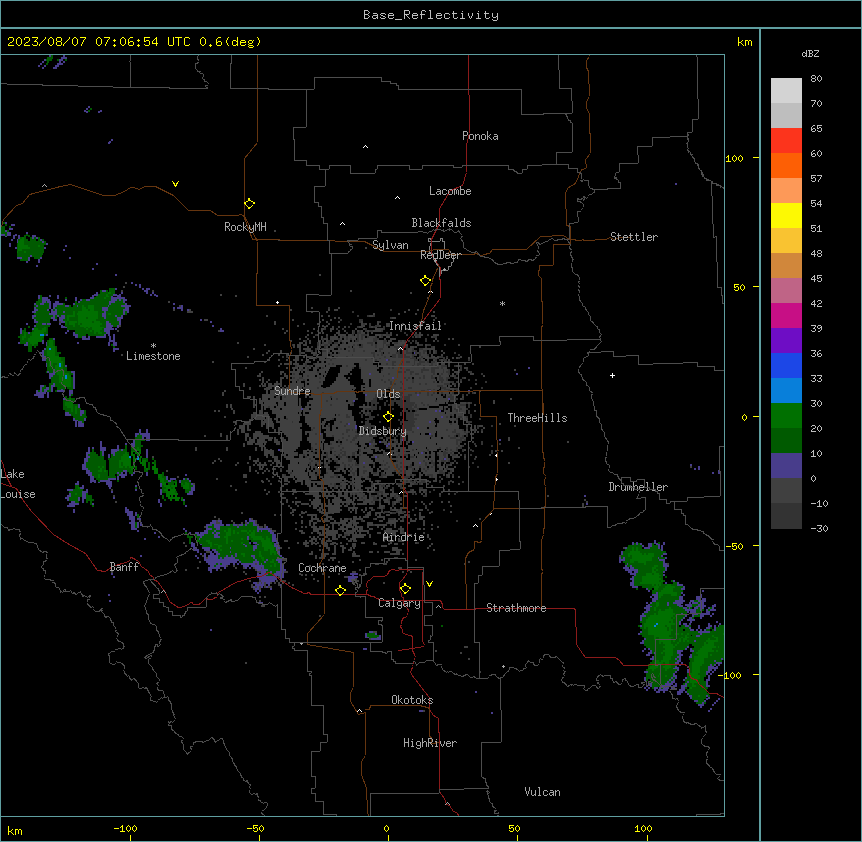Click the Strathmore label
This screenshot has width=862, height=842.
pyautogui.click(x=516, y=608)
